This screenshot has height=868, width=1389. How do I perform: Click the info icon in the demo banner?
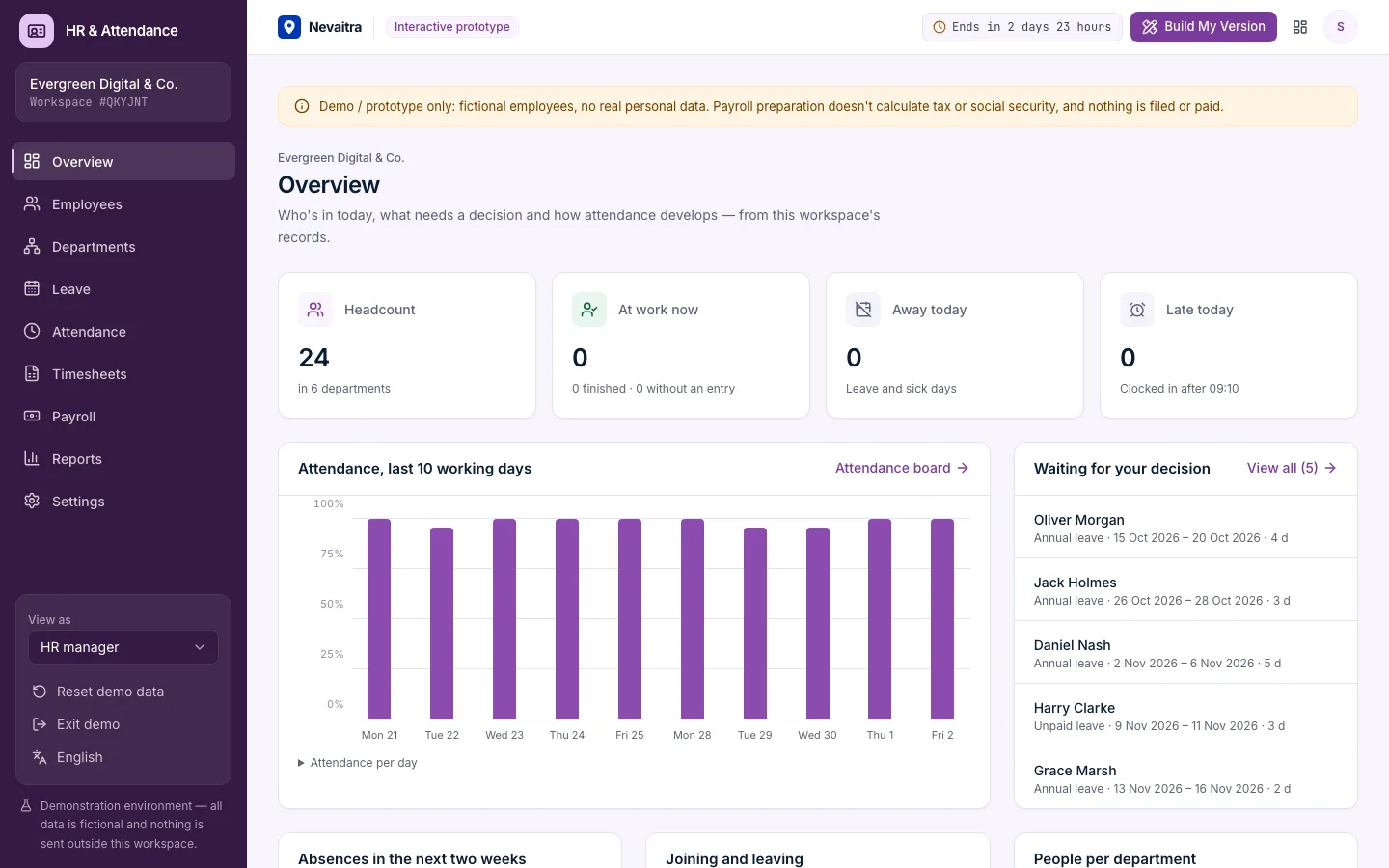pos(302,106)
